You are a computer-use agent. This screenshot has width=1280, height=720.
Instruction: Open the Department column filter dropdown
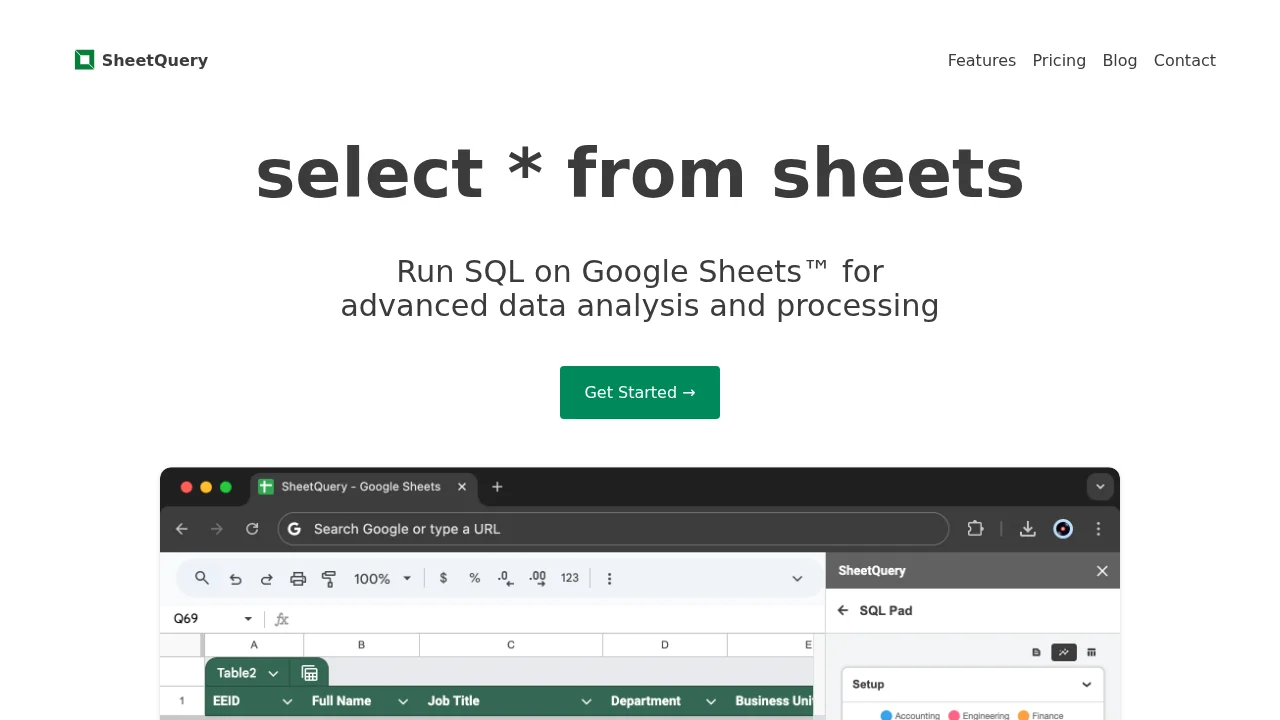coord(710,701)
